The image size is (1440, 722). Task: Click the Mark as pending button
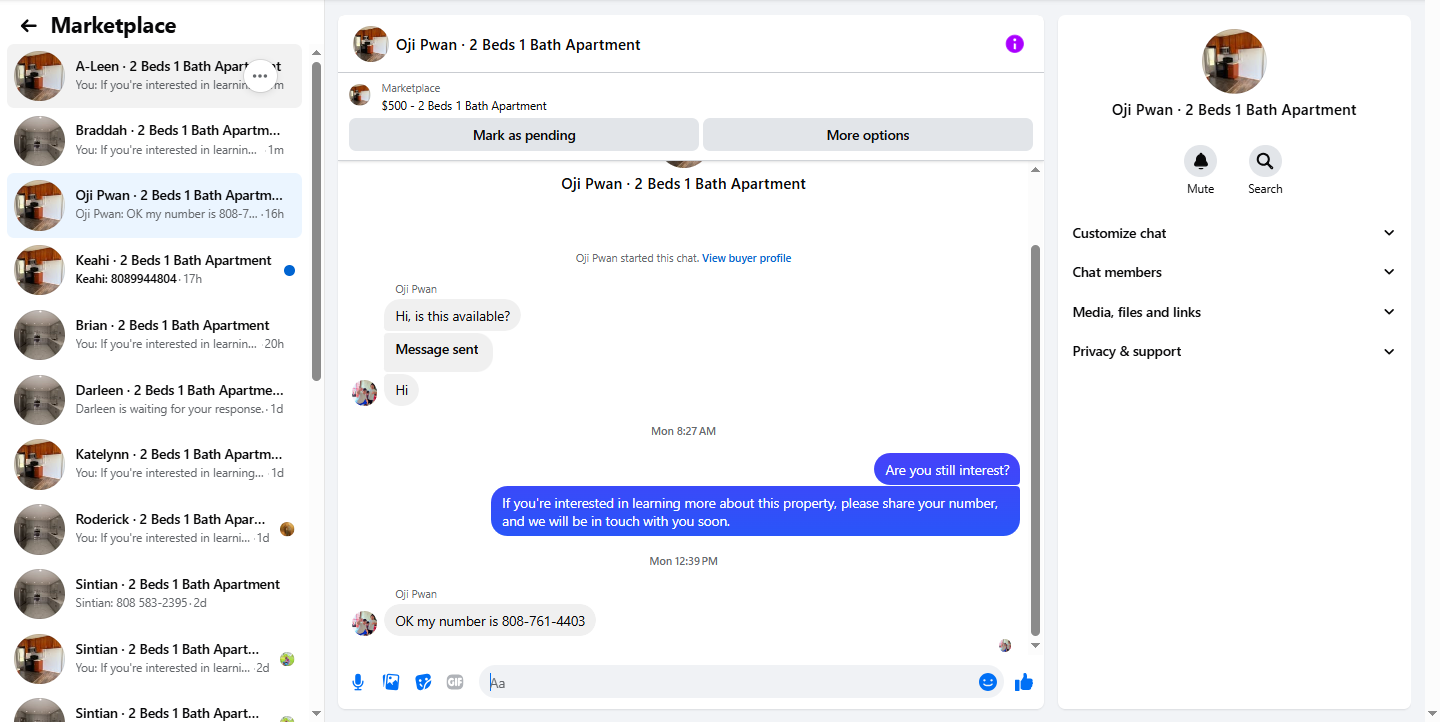point(524,135)
